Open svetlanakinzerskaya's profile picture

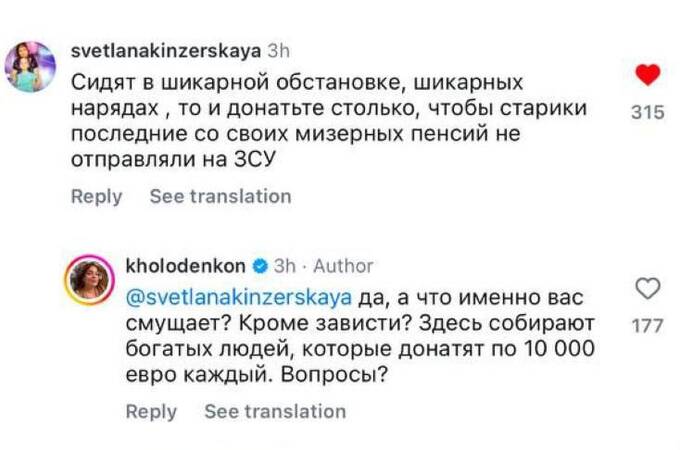pos(30,67)
